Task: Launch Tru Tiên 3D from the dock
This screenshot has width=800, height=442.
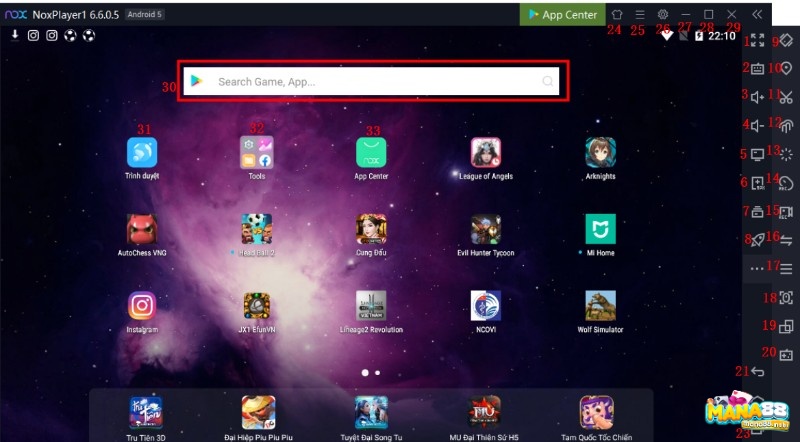Action: tap(146, 418)
